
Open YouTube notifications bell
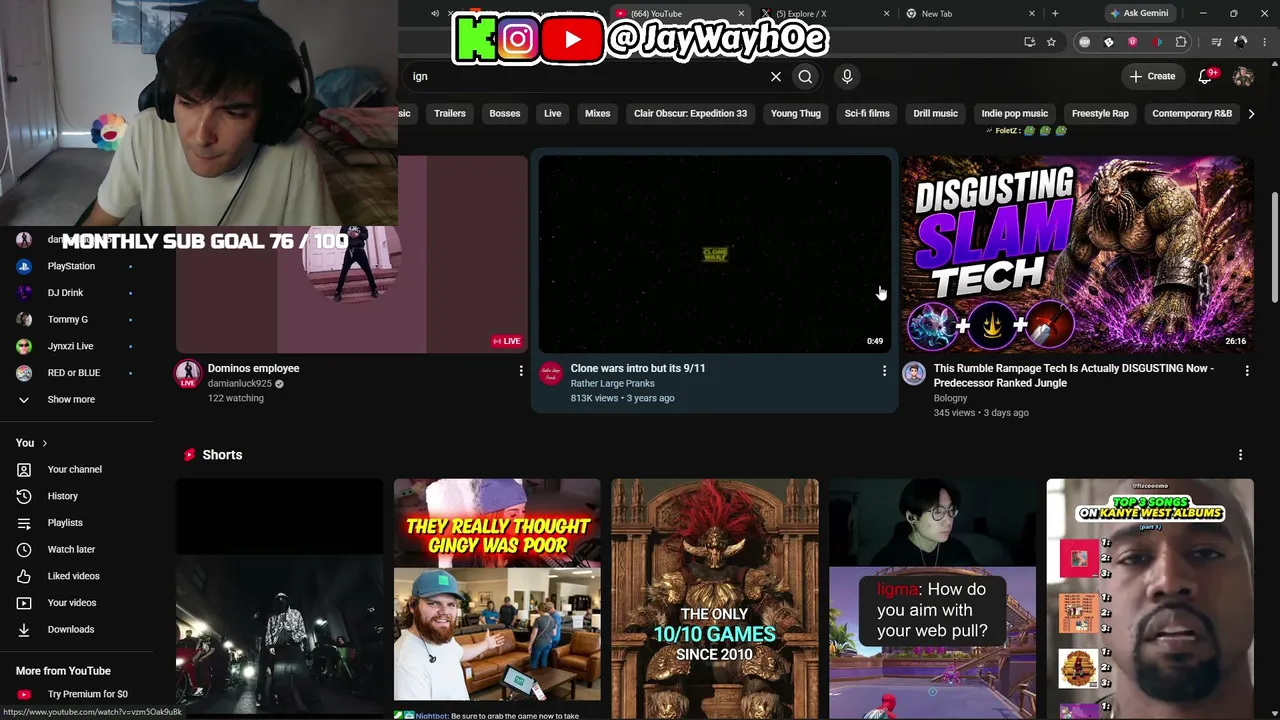tap(1205, 76)
